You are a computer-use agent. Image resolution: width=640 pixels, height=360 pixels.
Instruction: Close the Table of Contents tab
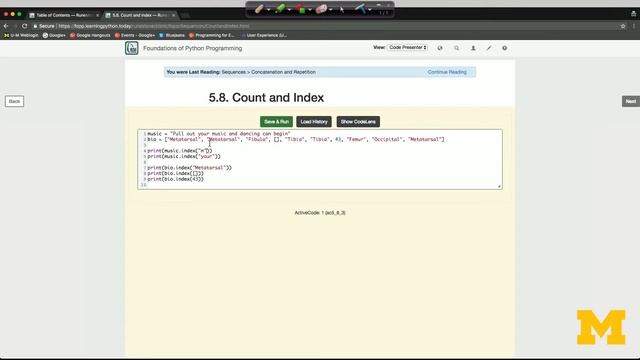pos(98,15)
